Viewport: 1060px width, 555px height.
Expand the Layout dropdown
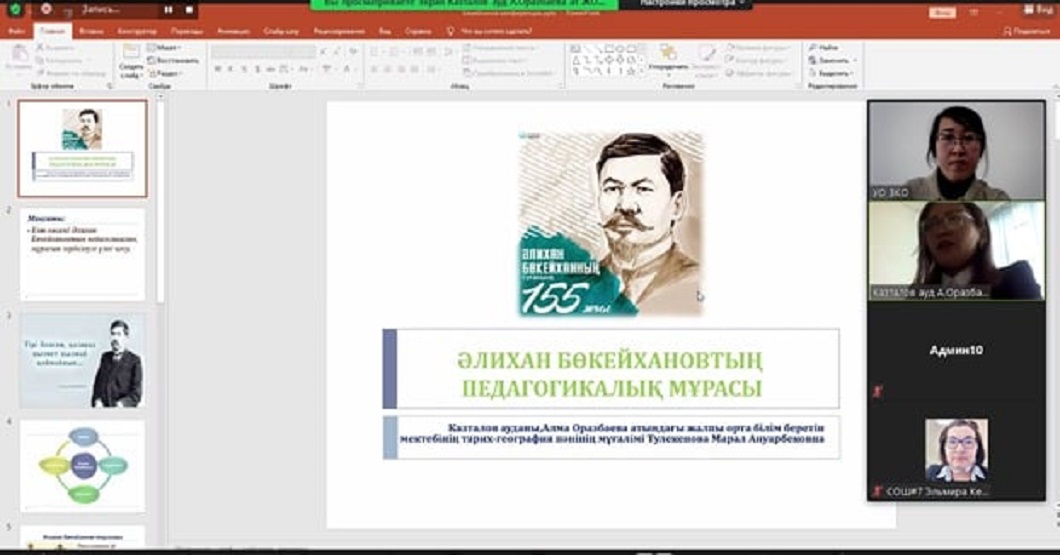(165, 47)
